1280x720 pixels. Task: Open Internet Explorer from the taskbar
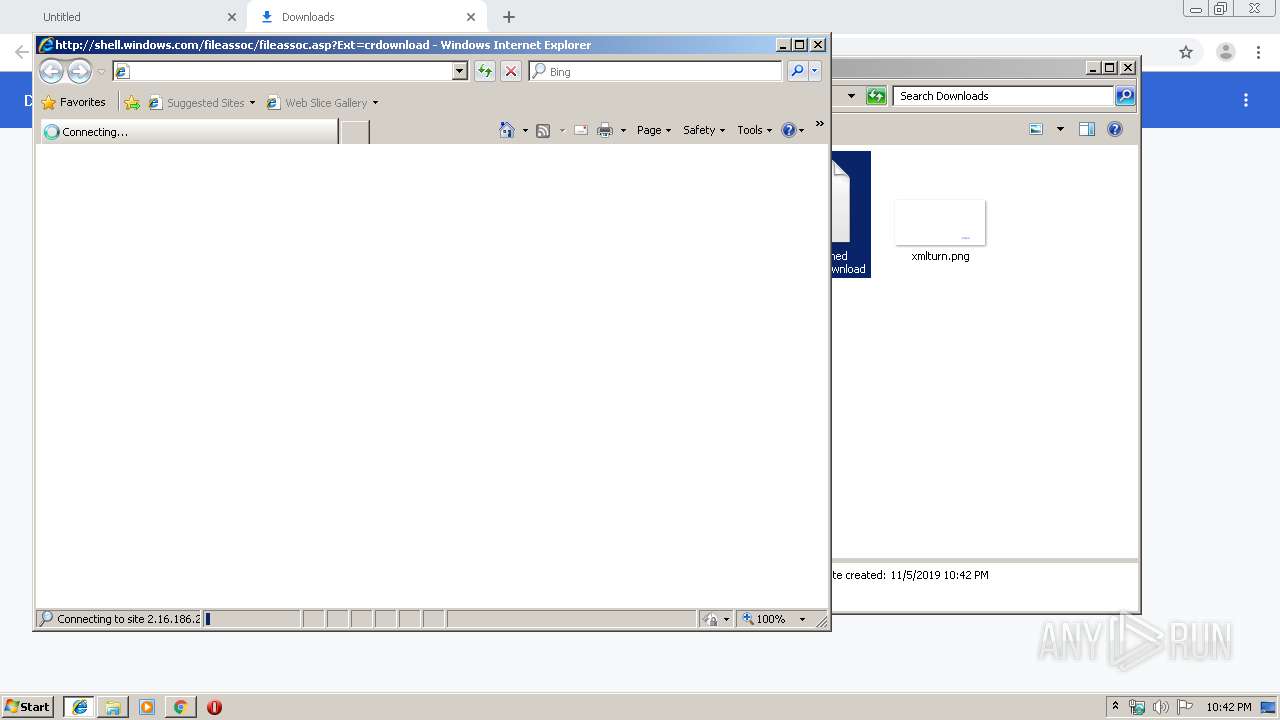click(79, 706)
